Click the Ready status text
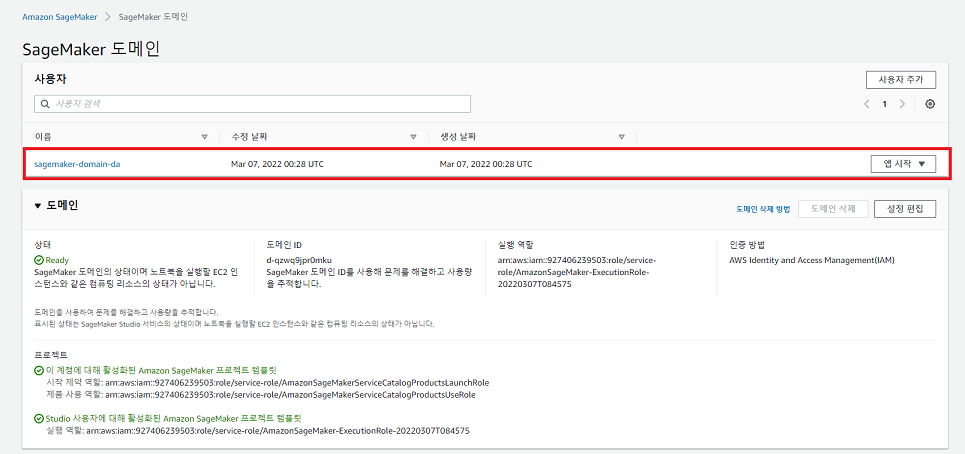 57,260
